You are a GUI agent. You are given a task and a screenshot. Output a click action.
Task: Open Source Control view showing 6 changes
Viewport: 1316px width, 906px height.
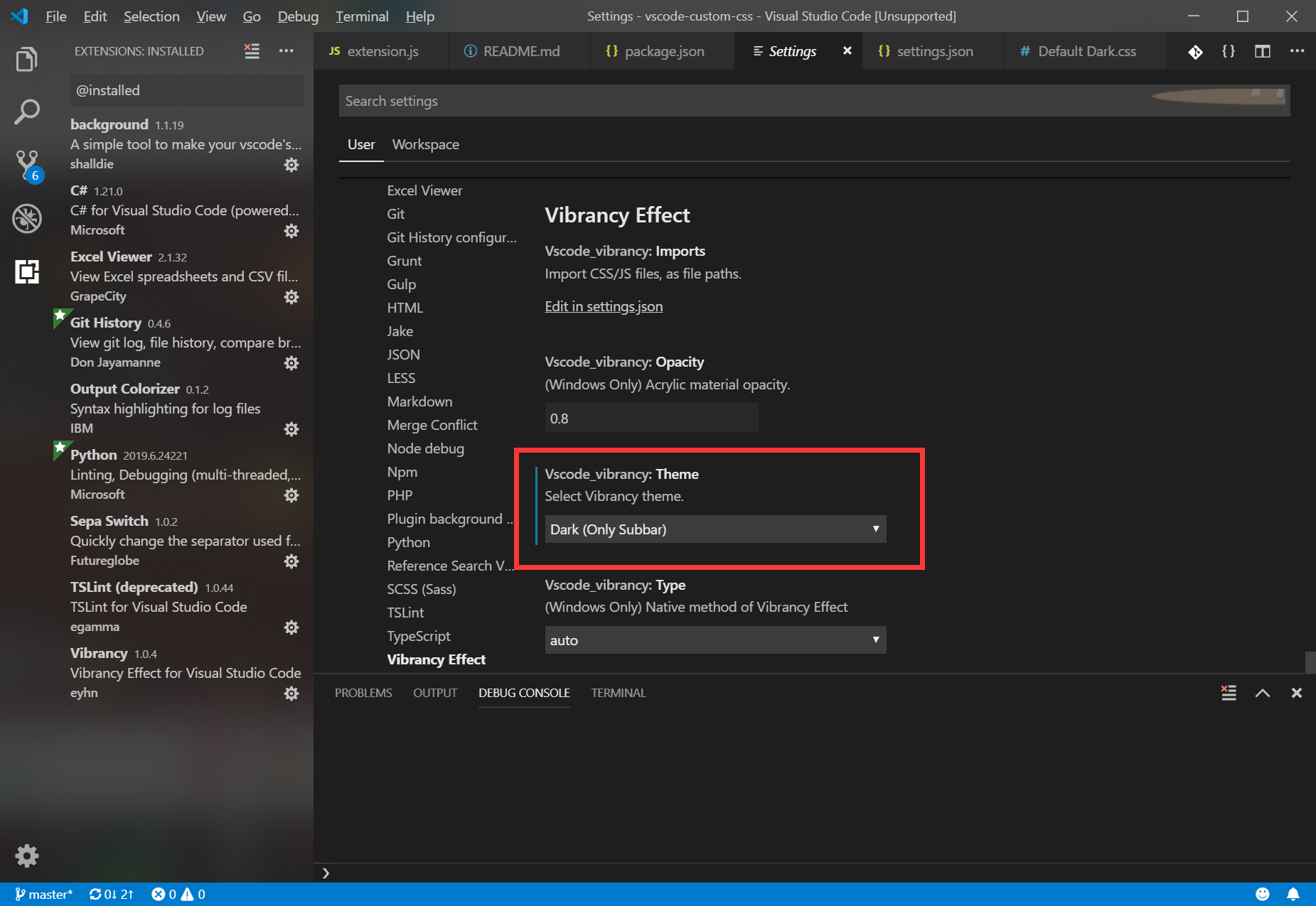[26, 164]
